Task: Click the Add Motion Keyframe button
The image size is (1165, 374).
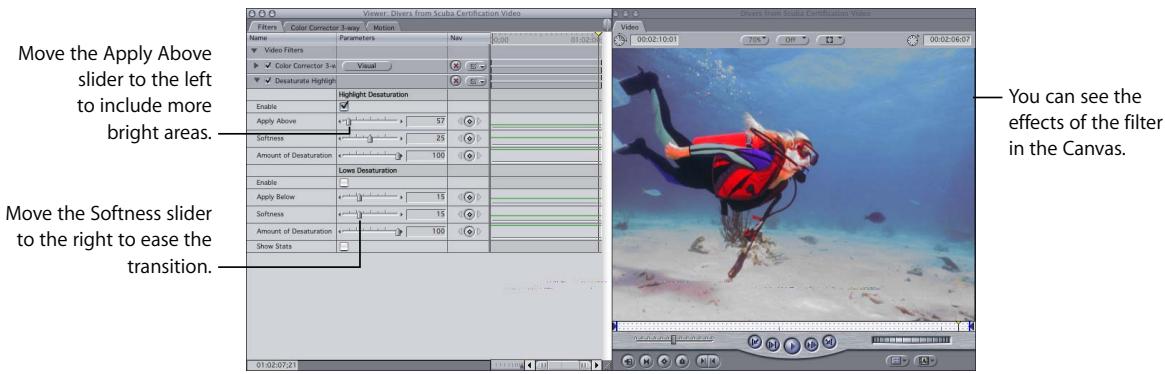Action: point(663,361)
